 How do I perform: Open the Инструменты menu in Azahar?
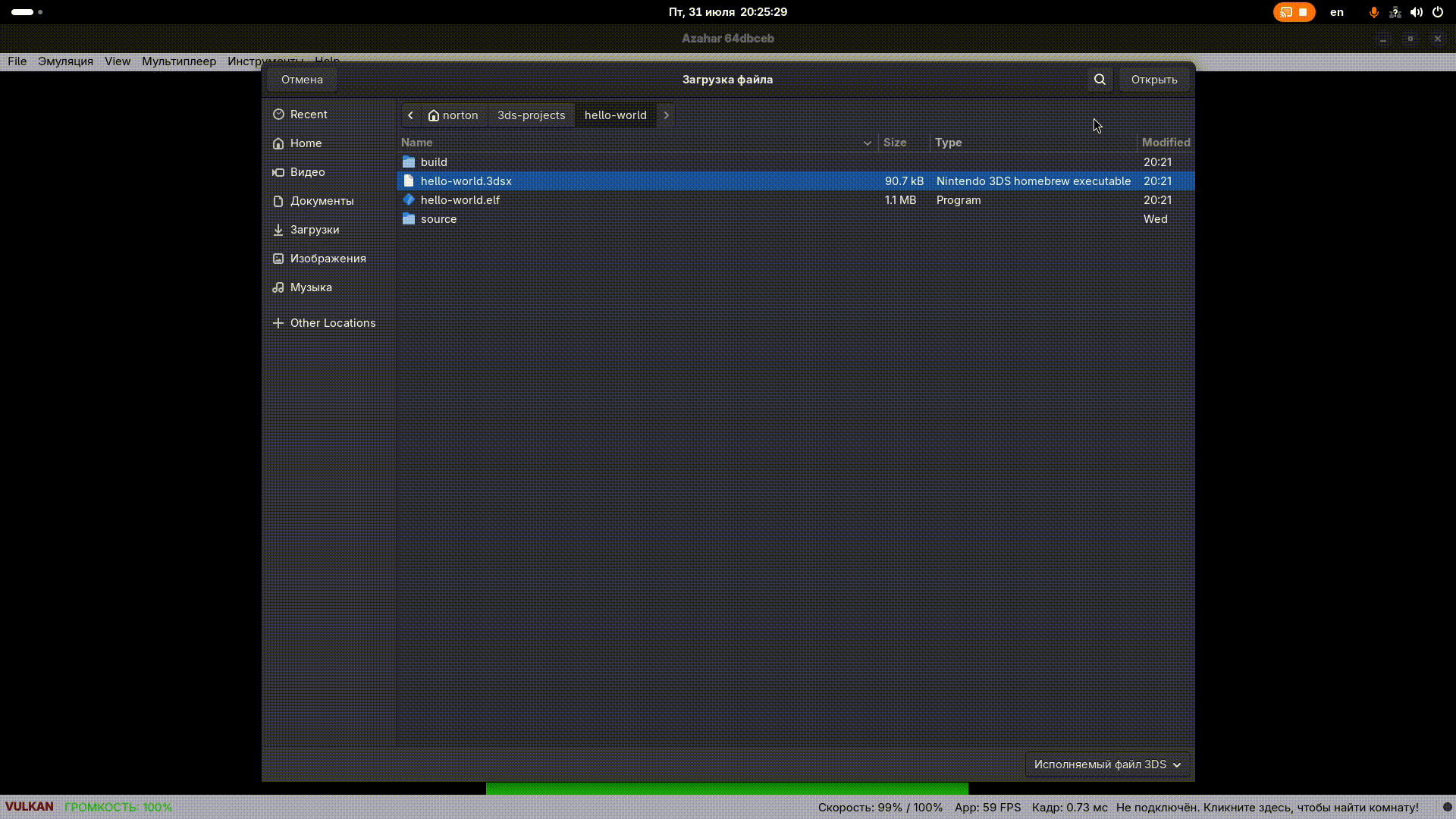(x=265, y=61)
